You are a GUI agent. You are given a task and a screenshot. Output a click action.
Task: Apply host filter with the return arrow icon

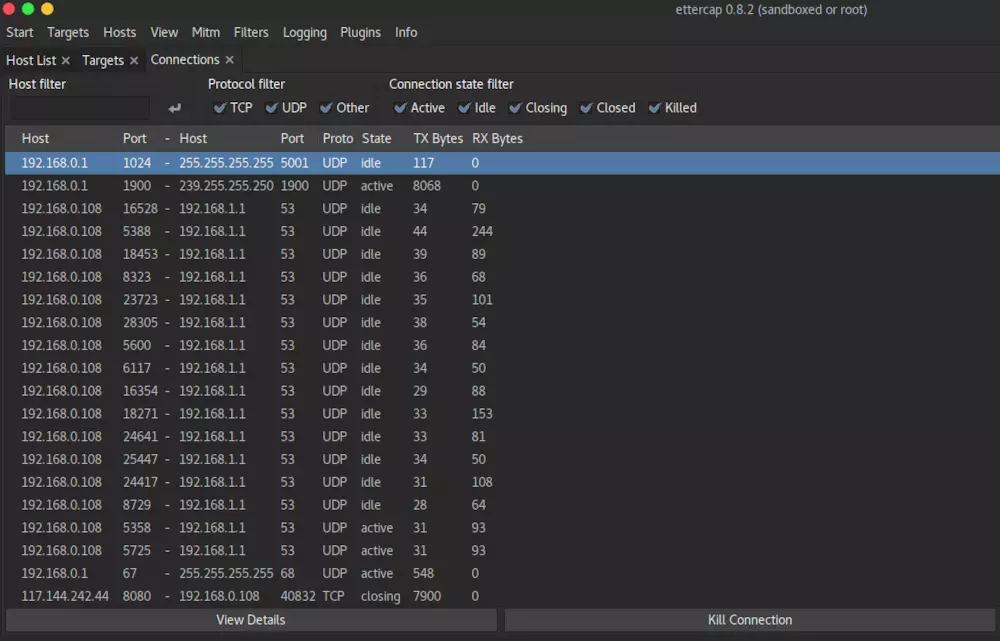(175, 108)
